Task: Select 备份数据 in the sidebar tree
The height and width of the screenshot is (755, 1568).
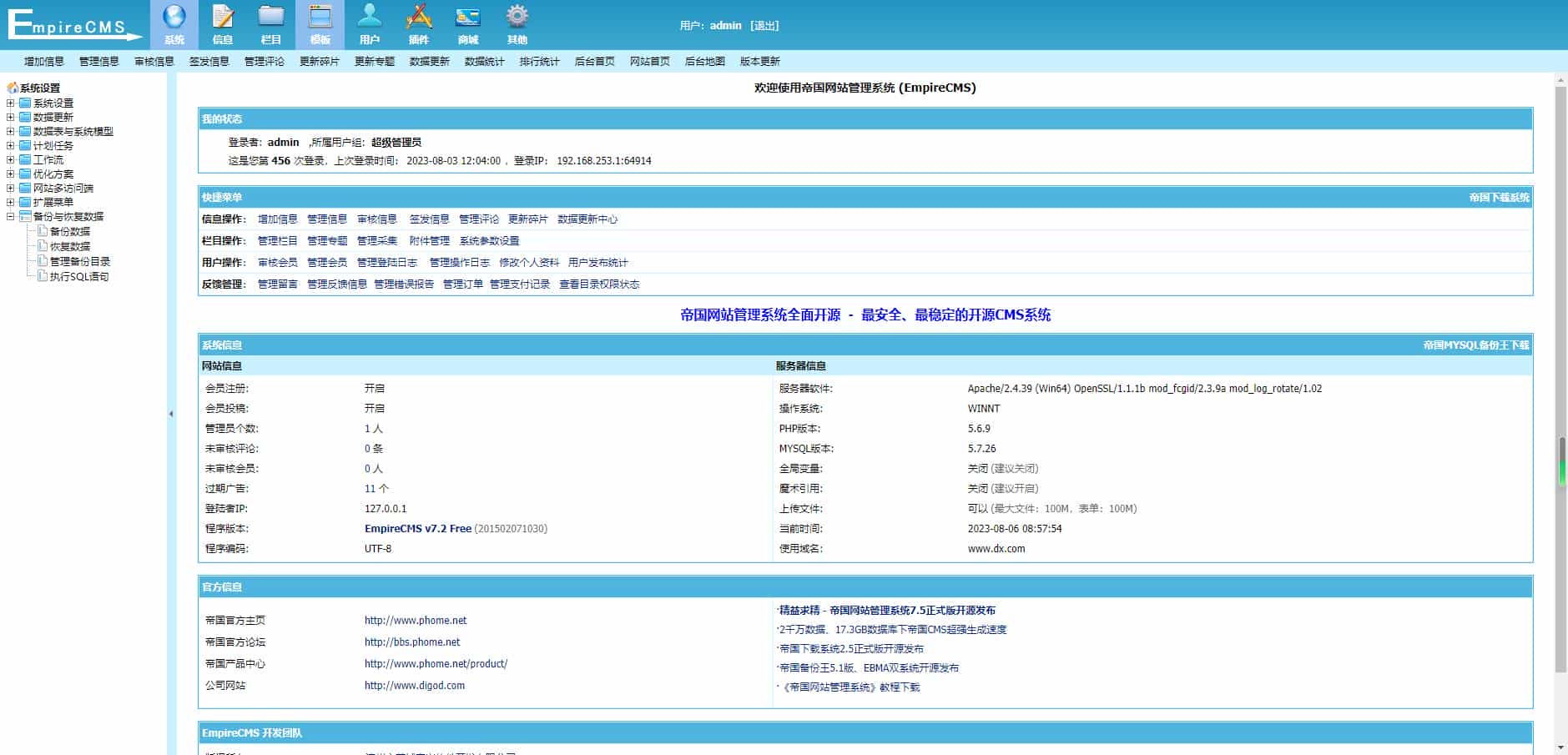Action: click(70, 232)
